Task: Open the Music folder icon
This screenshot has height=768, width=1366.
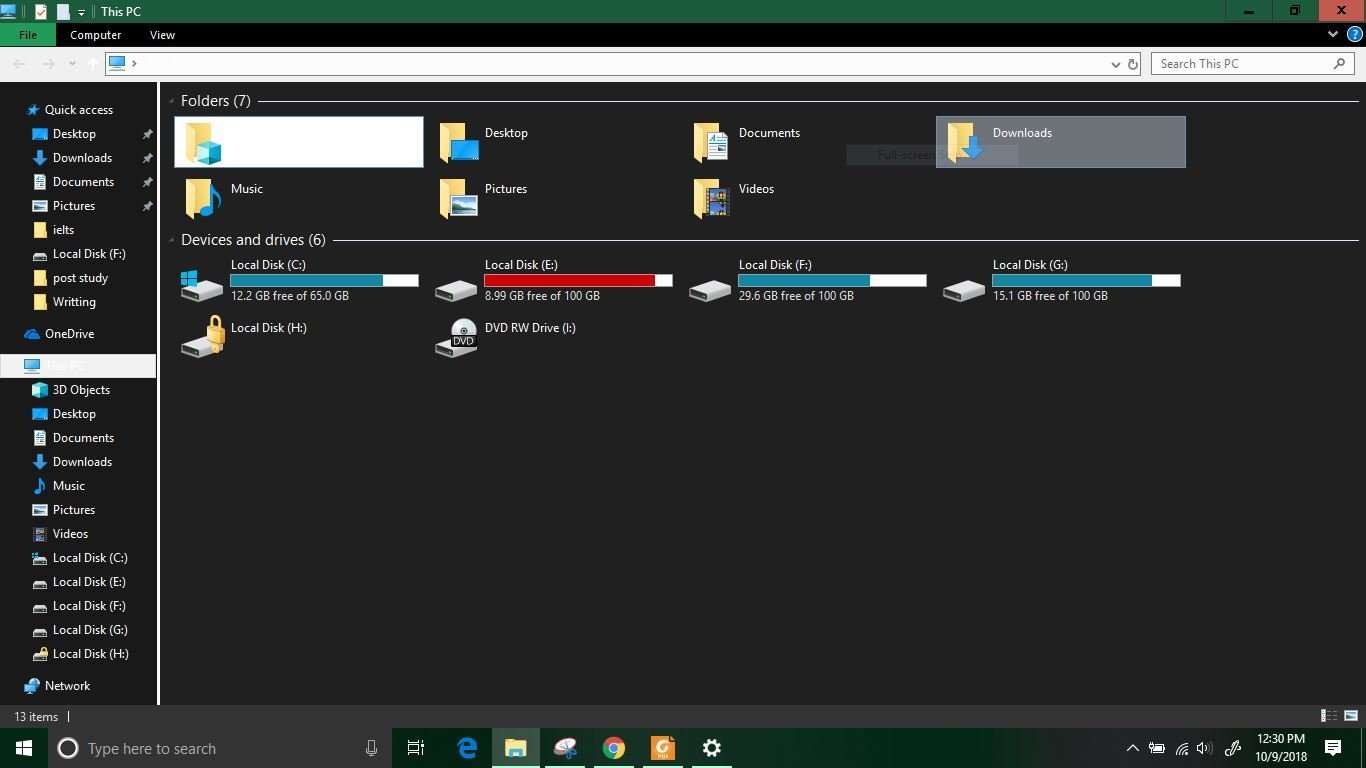Action: coord(202,198)
